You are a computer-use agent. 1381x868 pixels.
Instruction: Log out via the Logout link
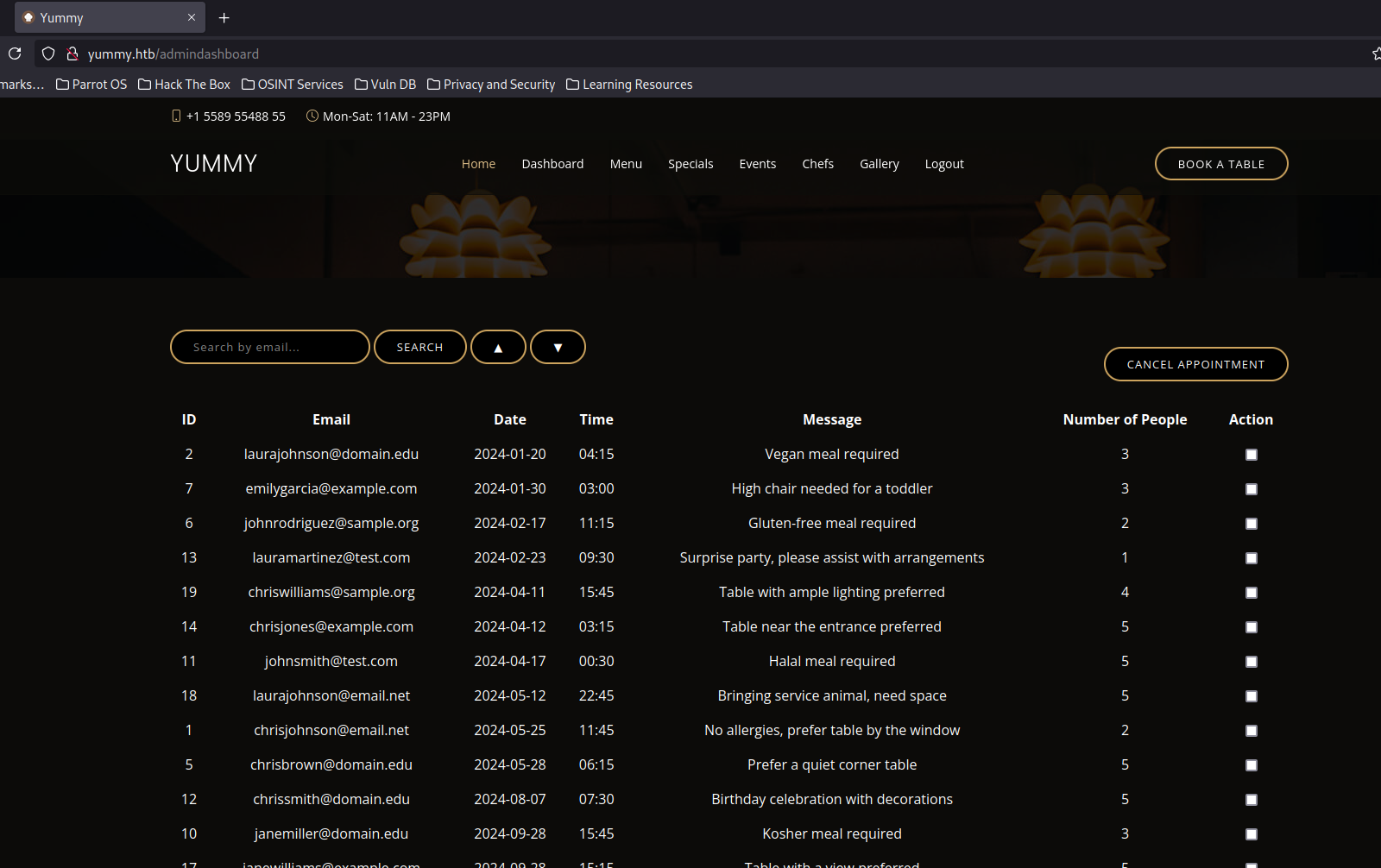944,164
